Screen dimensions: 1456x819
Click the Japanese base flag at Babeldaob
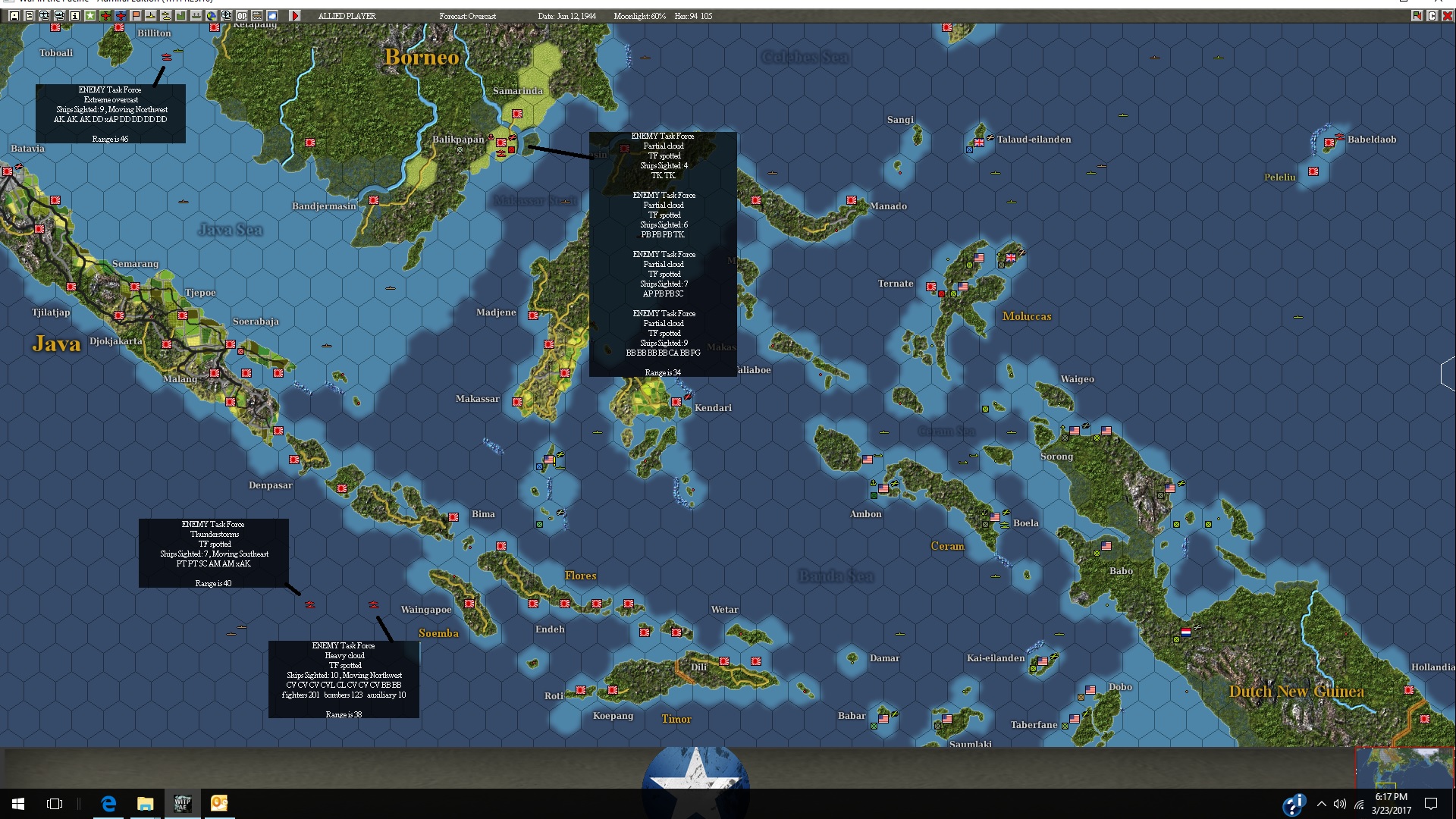coord(1329,143)
